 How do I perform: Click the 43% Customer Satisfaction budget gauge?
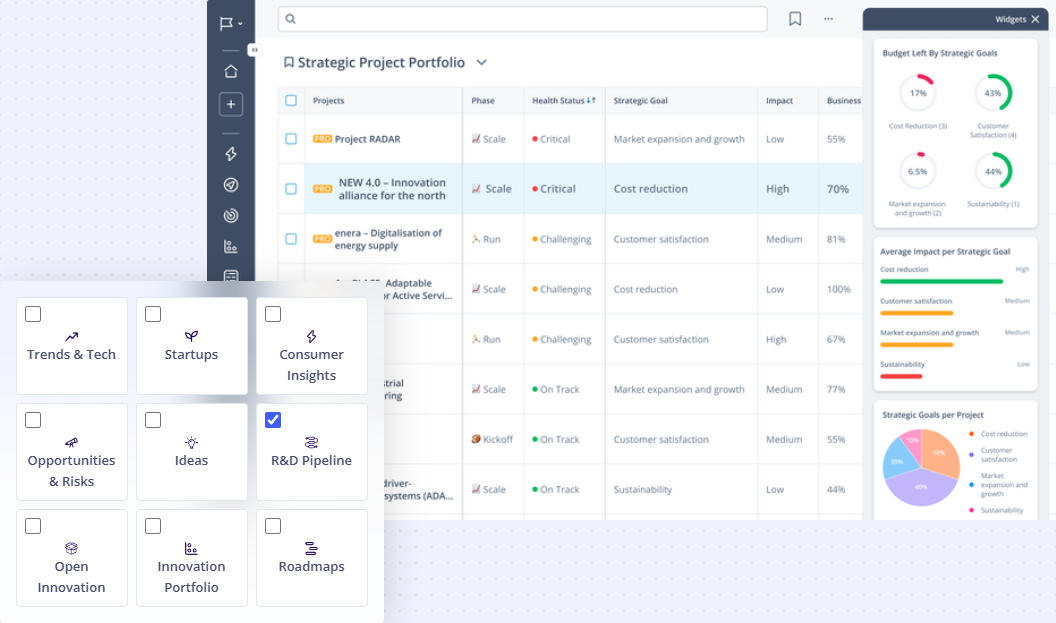click(993, 93)
